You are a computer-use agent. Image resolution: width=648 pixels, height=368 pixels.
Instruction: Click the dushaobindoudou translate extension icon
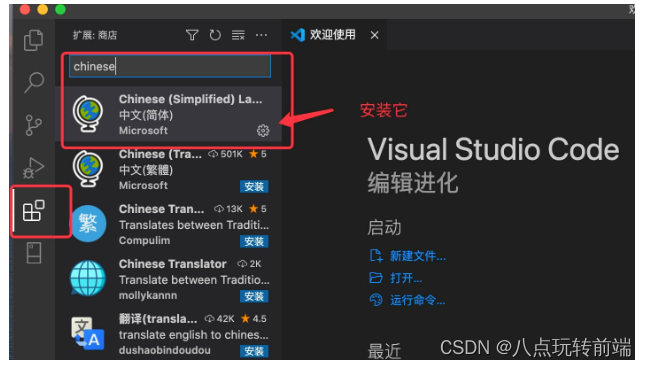[x=88, y=333]
